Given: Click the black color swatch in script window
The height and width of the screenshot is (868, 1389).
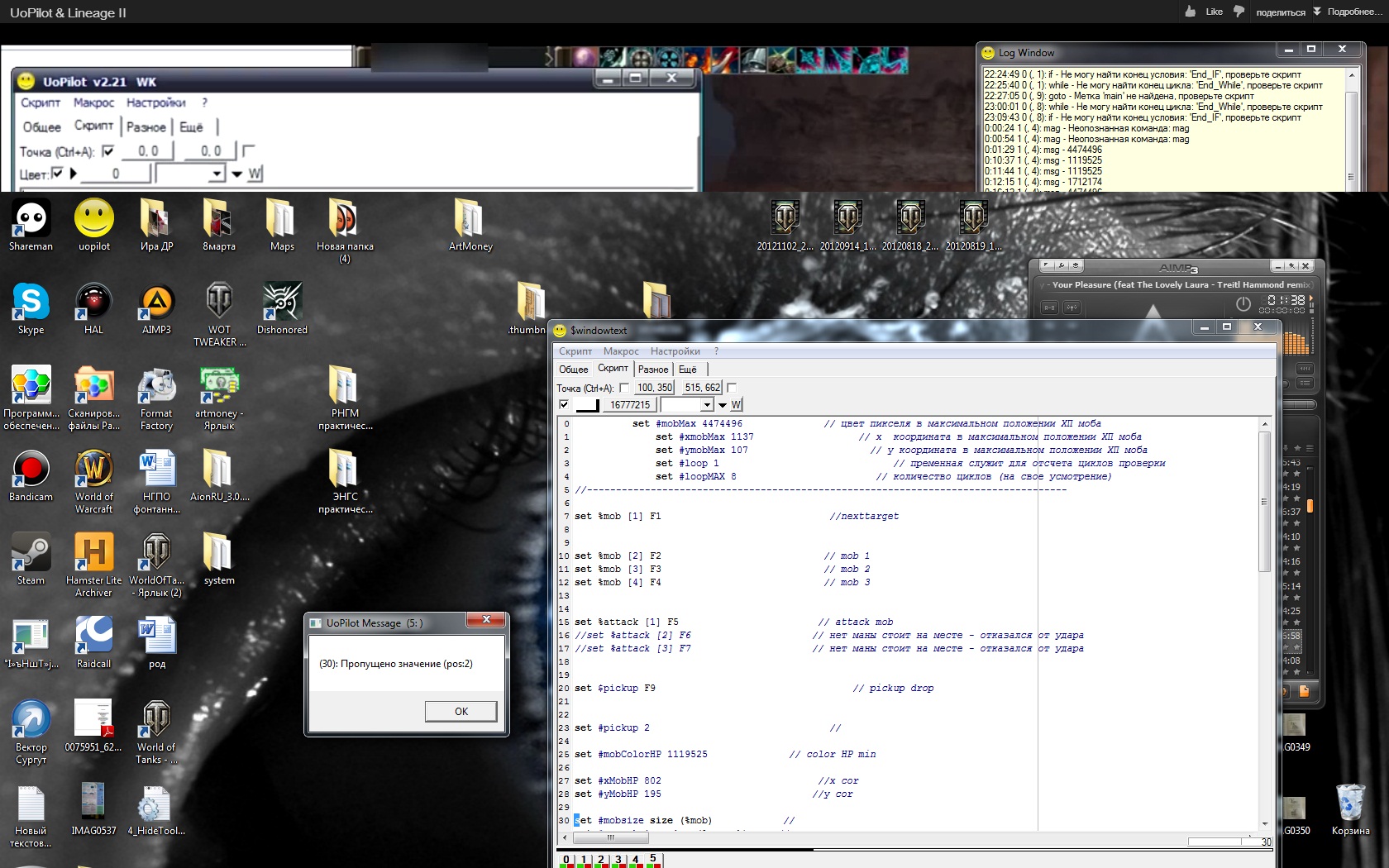Looking at the screenshot, I should pyautogui.click(x=587, y=405).
